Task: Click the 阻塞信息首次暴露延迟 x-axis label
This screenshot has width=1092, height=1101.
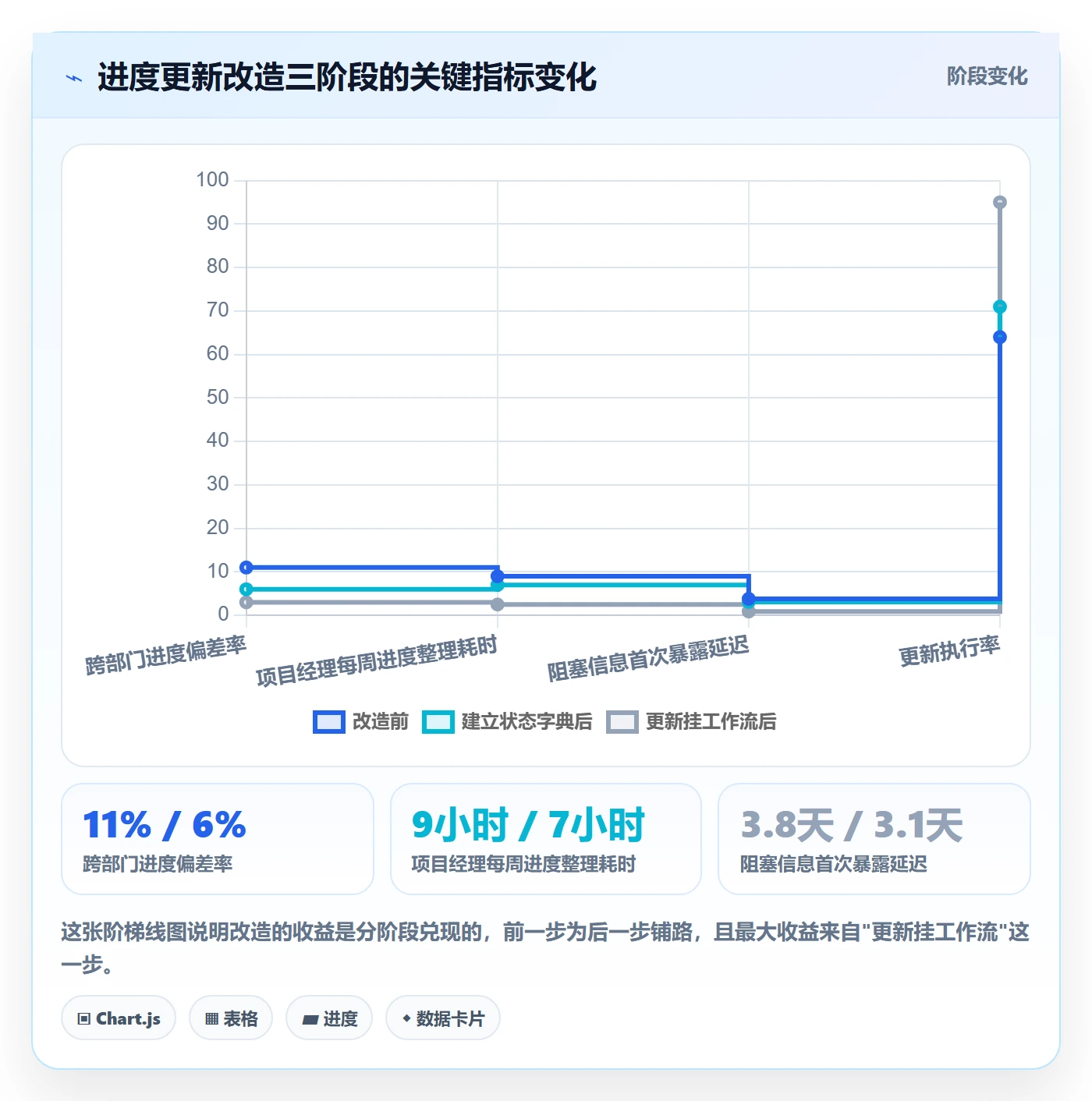Action: [x=648, y=659]
